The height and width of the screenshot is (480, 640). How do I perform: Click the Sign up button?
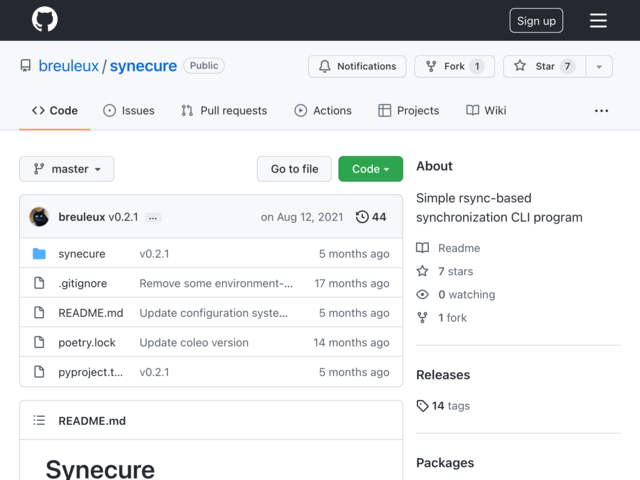pyautogui.click(x=536, y=20)
